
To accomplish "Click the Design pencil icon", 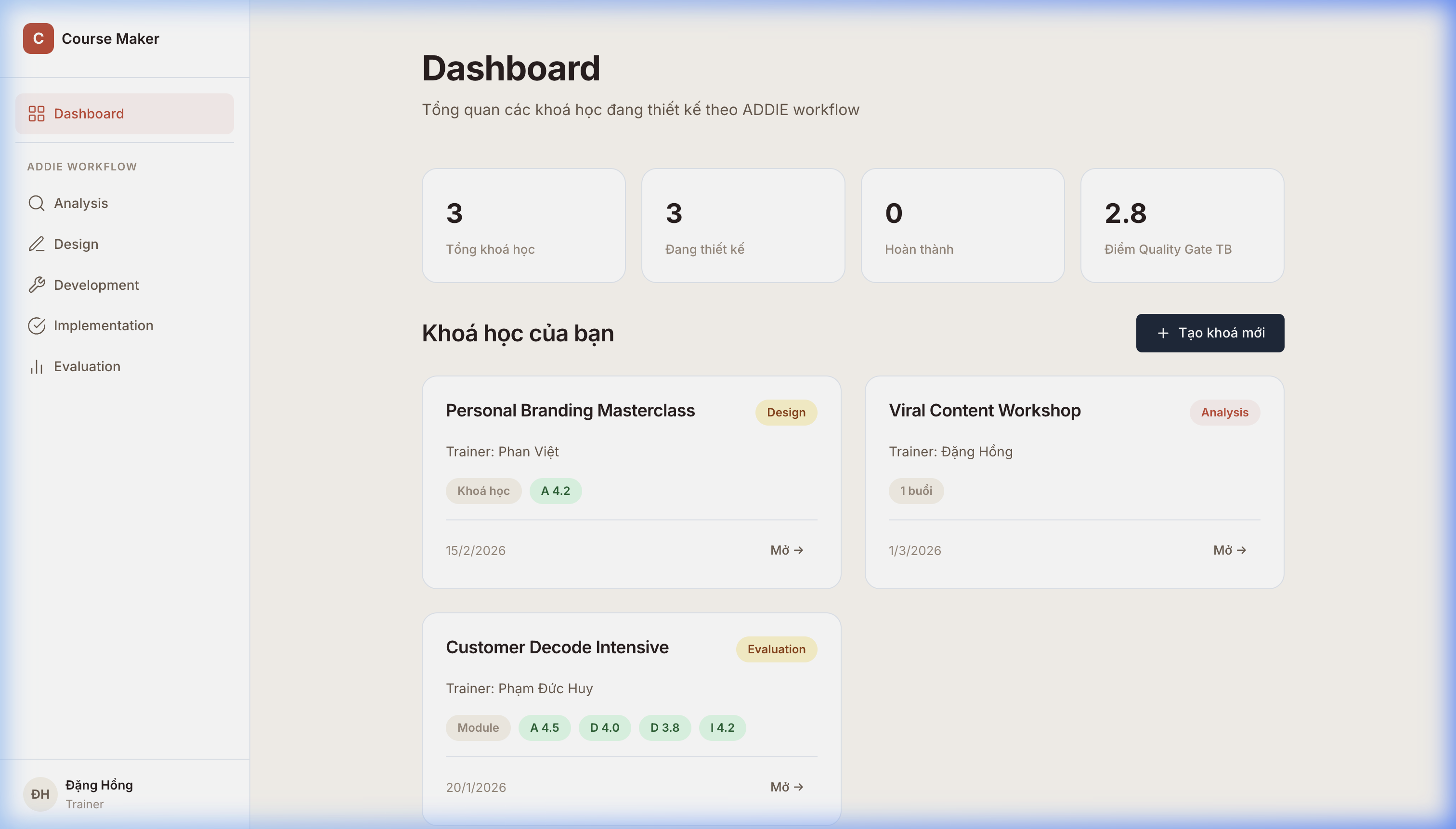I will [x=37, y=244].
